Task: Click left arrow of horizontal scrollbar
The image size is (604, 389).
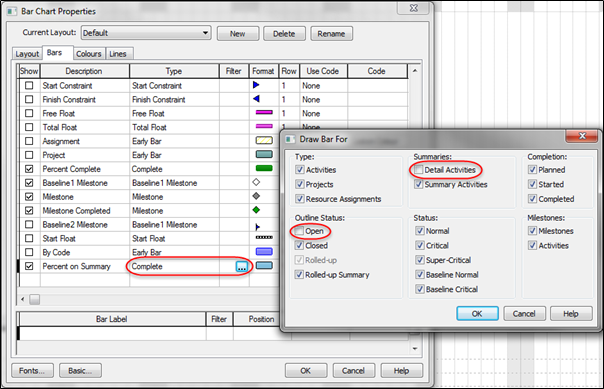Action: (23, 299)
